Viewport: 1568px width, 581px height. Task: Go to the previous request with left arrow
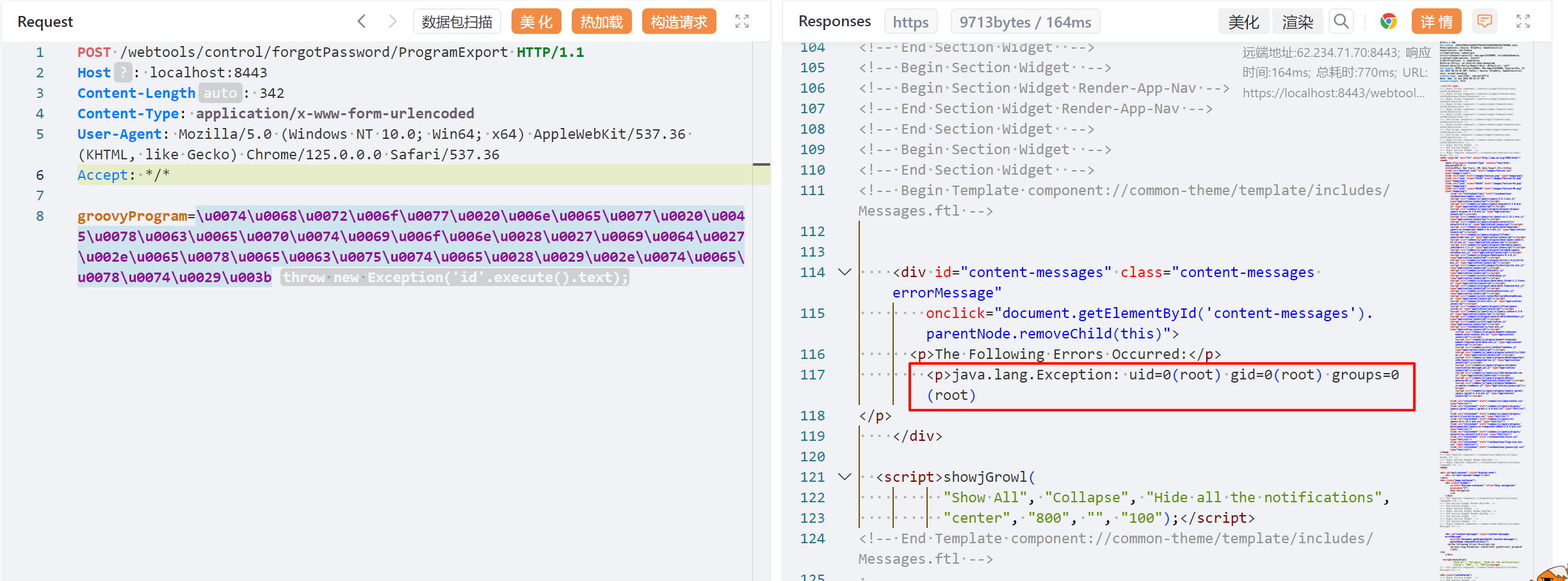click(362, 22)
